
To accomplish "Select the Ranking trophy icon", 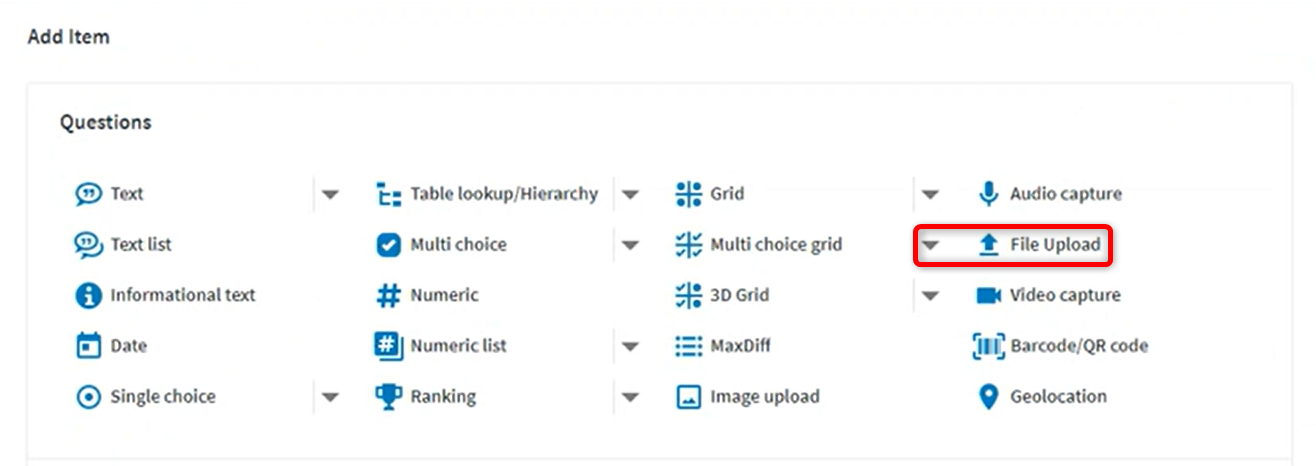I will [388, 396].
